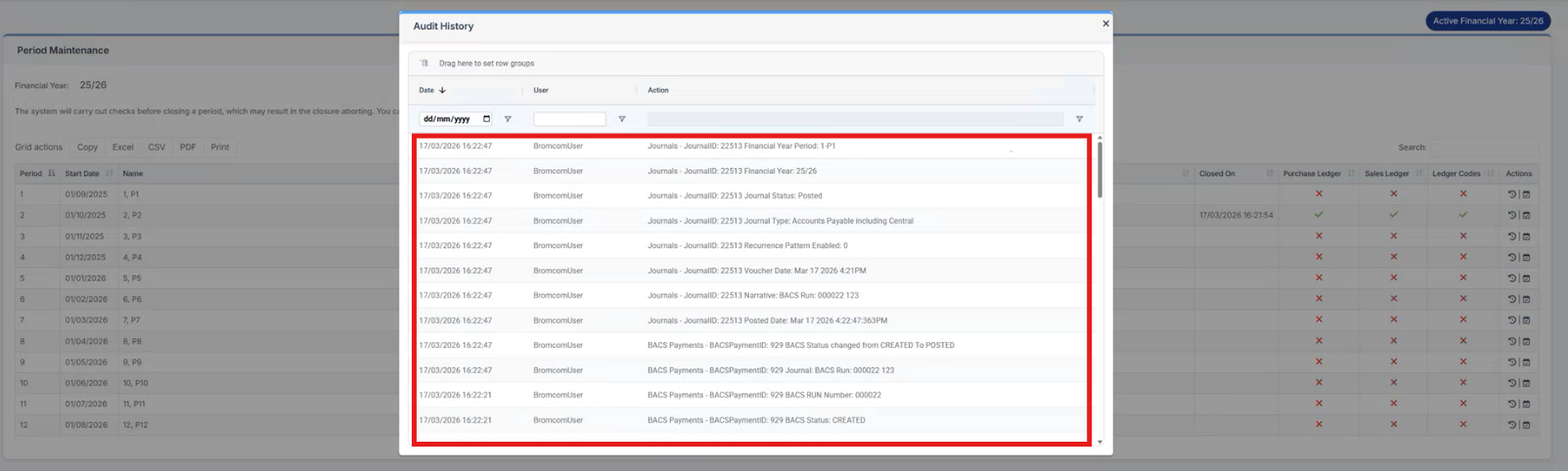This screenshot has width=1568, height=471.
Task: Open audit history icon for period 12
Action: (x=1511, y=424)
